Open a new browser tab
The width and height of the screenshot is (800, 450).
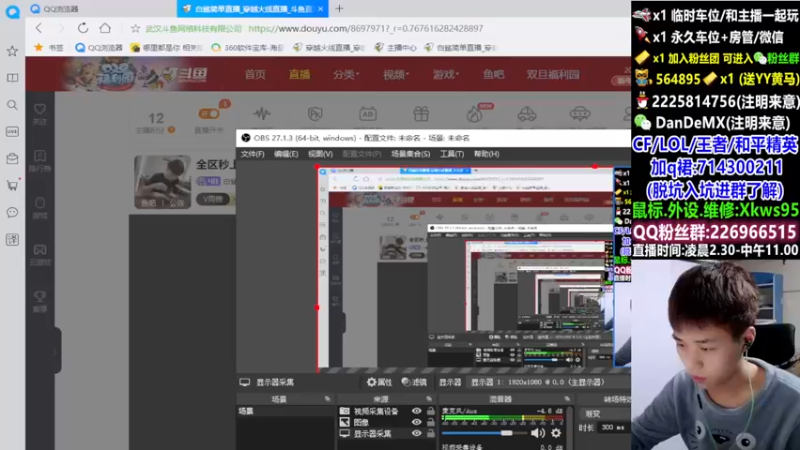coord(339,8)
